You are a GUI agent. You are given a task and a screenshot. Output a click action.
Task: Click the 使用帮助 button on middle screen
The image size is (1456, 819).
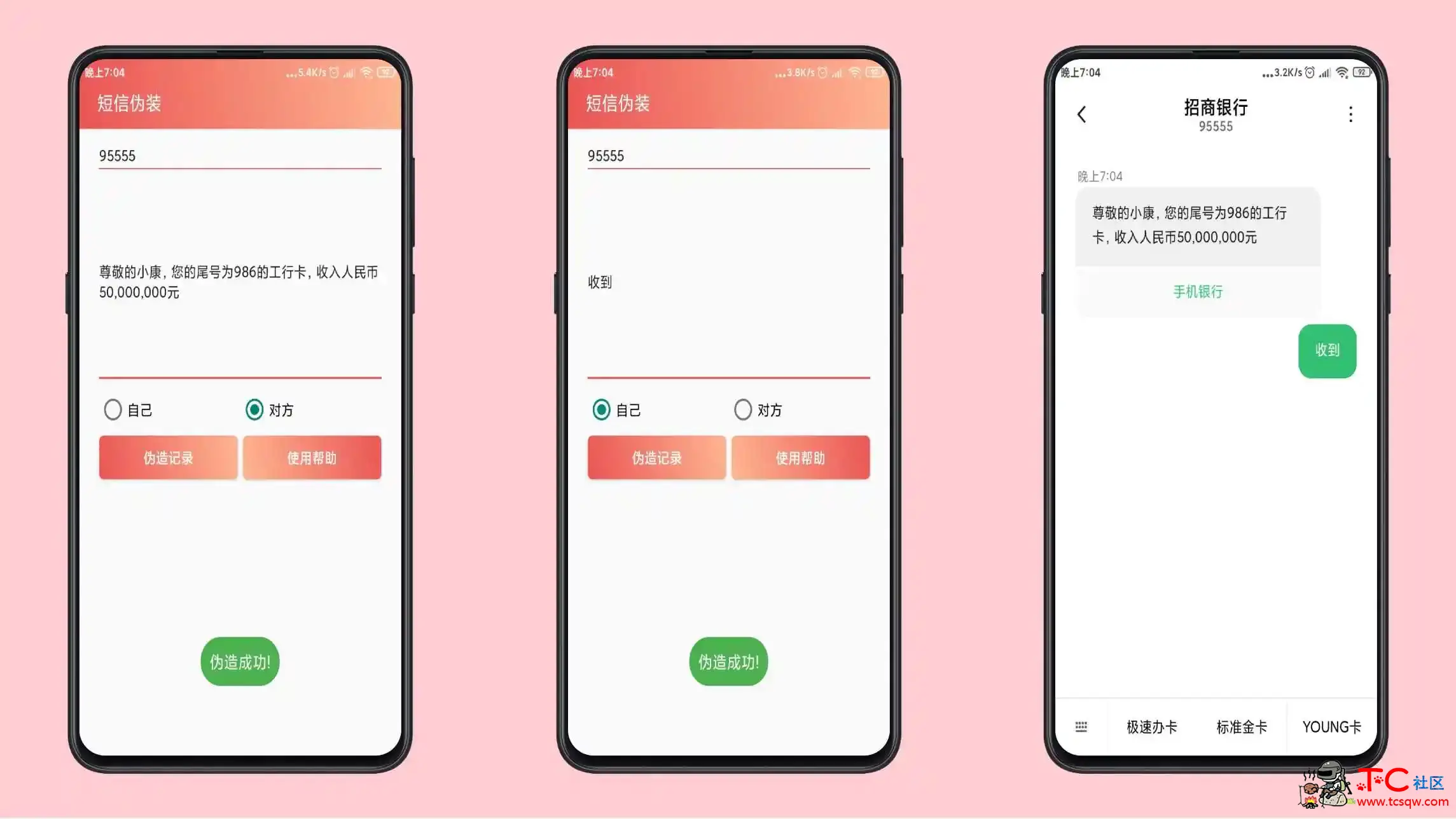click(800, 458)
